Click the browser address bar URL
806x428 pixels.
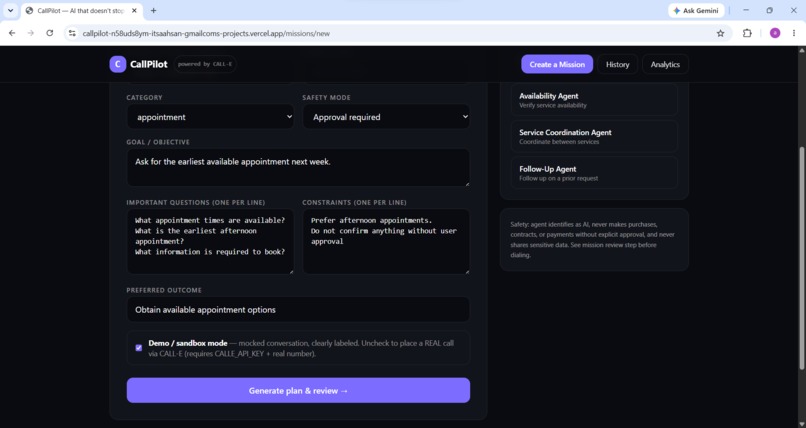click(x=206, y=33)
